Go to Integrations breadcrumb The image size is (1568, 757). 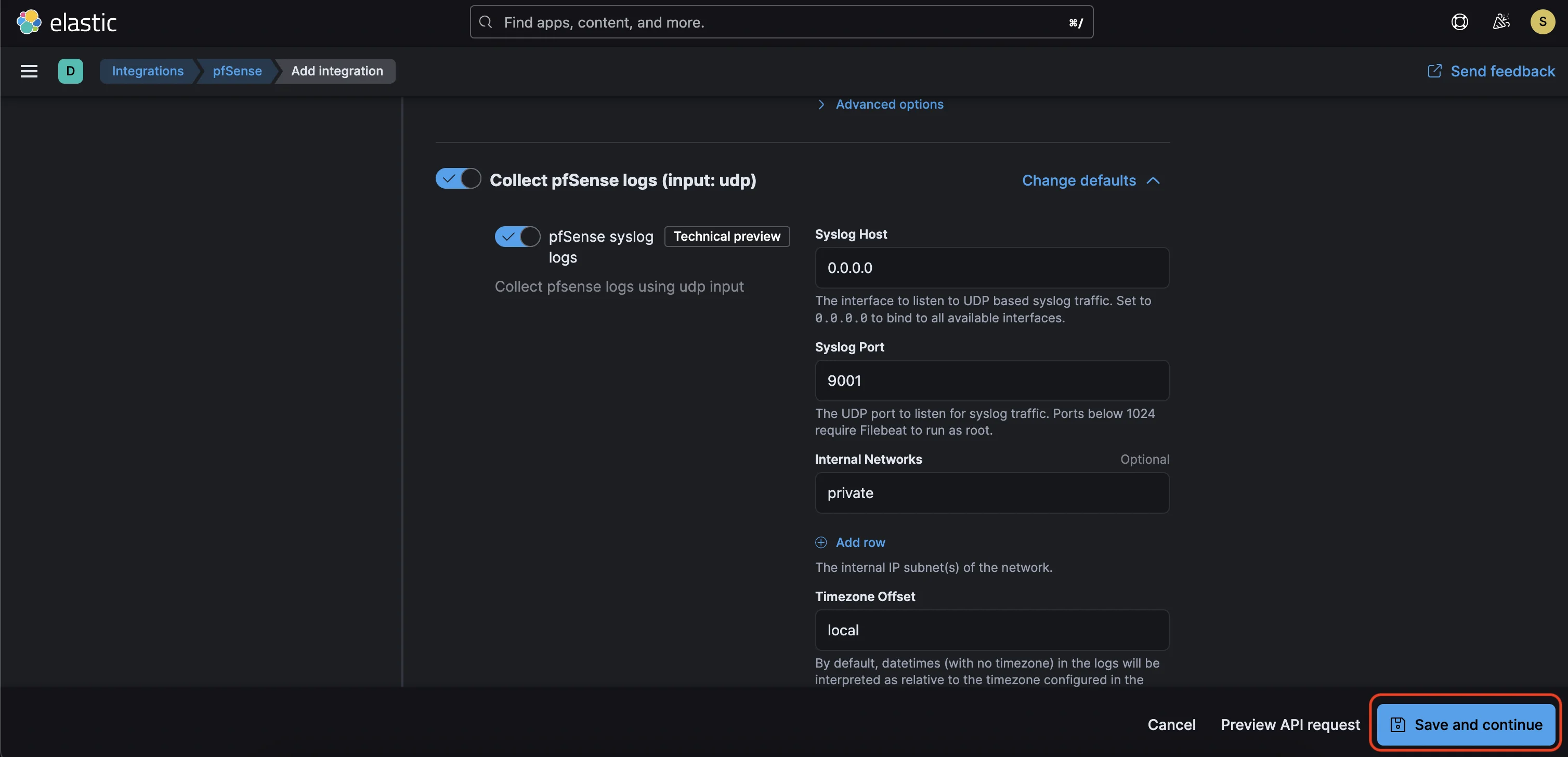[x=148, y=71]
